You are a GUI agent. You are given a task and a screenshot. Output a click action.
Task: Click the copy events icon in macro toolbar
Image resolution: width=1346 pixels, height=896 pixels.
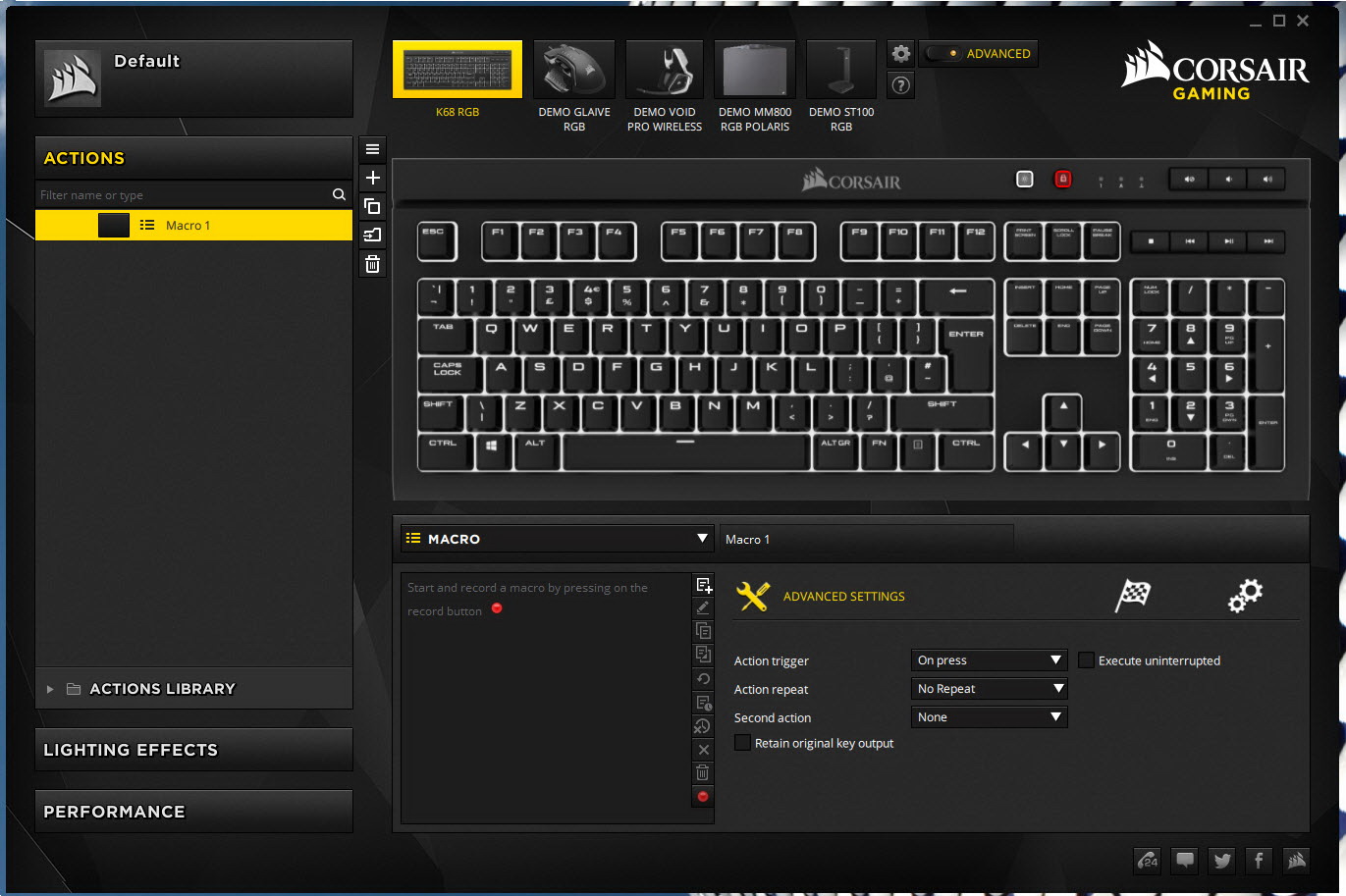(x=703, y=631)
